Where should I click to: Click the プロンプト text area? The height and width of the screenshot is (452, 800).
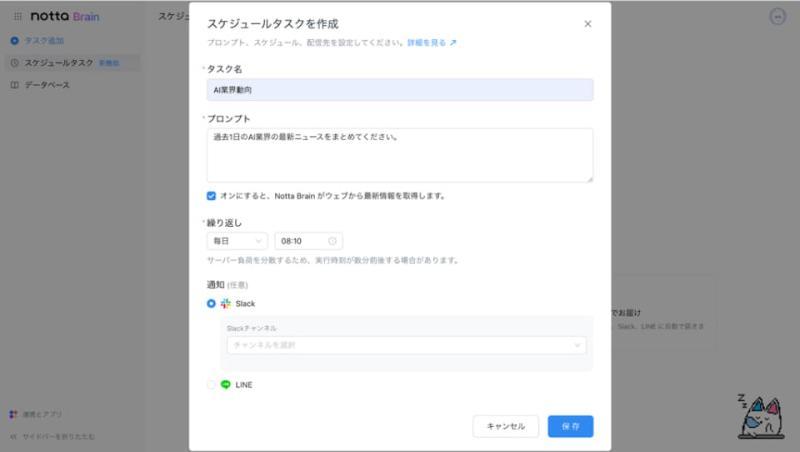pos(400,156)
